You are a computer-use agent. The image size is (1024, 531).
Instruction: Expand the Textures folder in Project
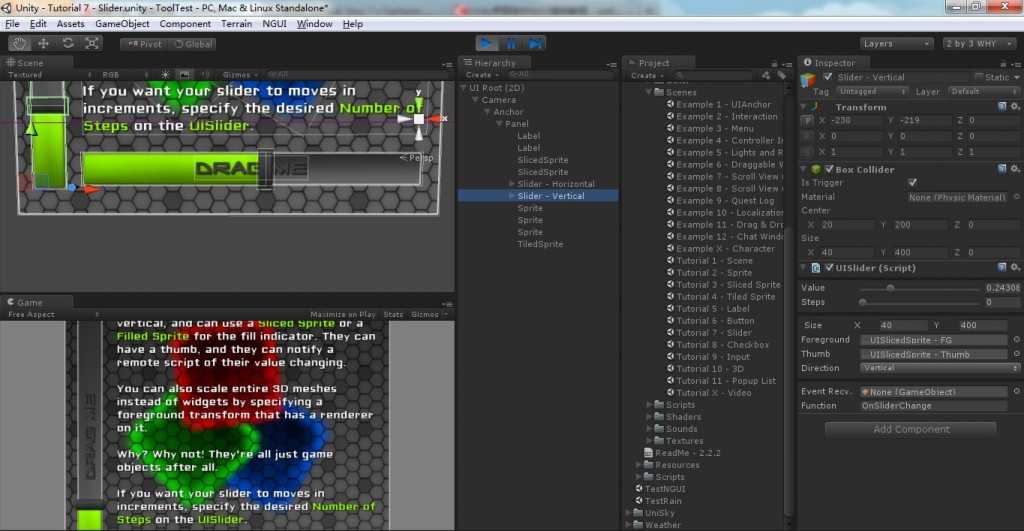pos(649,441)
